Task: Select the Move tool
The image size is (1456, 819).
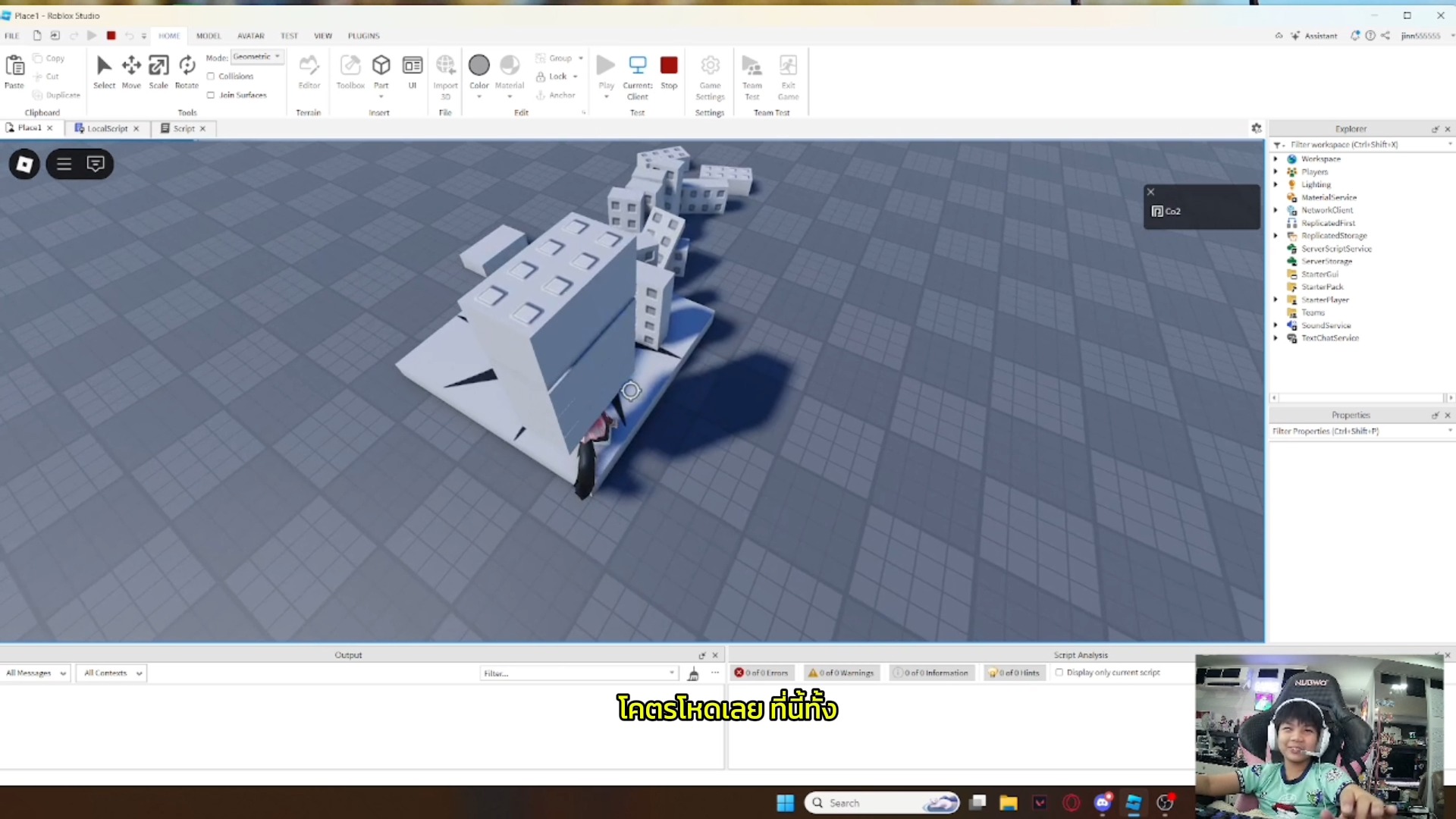Action: pyautogui.click(x=131, y=72)
